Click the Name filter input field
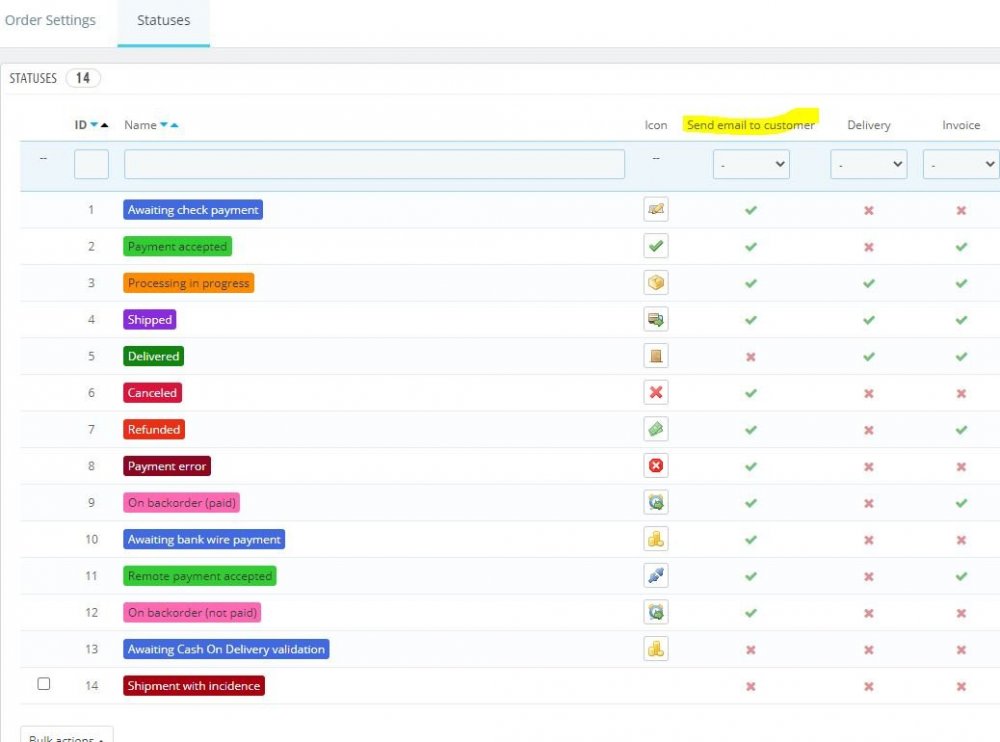1000x742 pixels. [x=374, y=164]
